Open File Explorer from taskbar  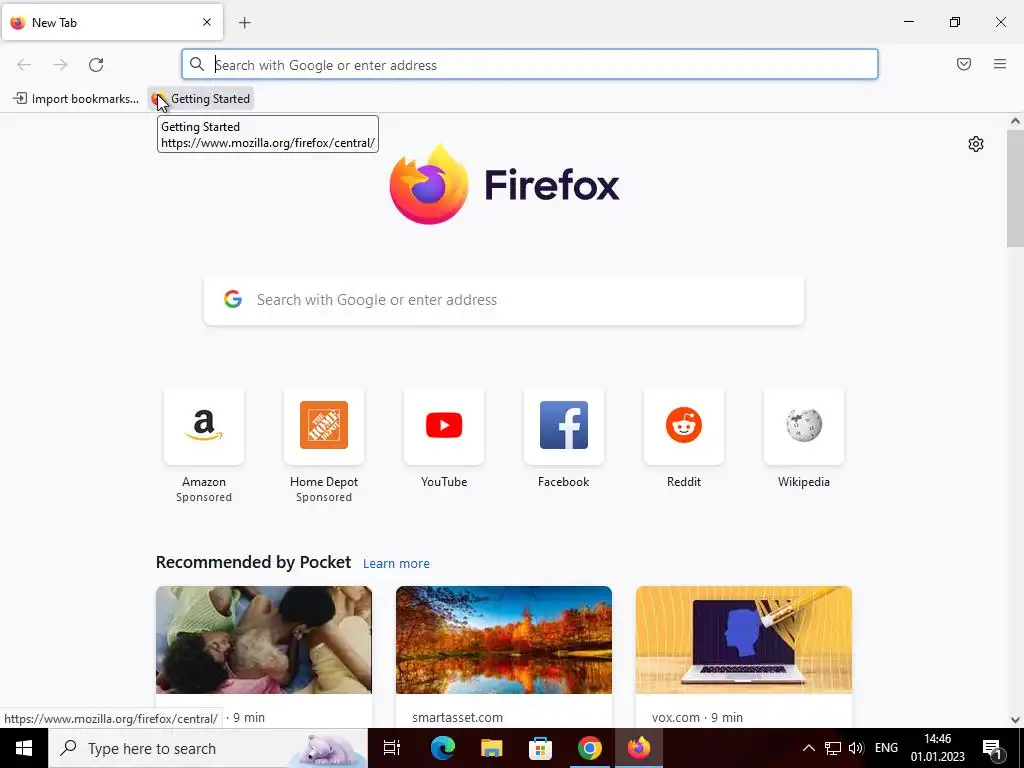tap(492, 748)
